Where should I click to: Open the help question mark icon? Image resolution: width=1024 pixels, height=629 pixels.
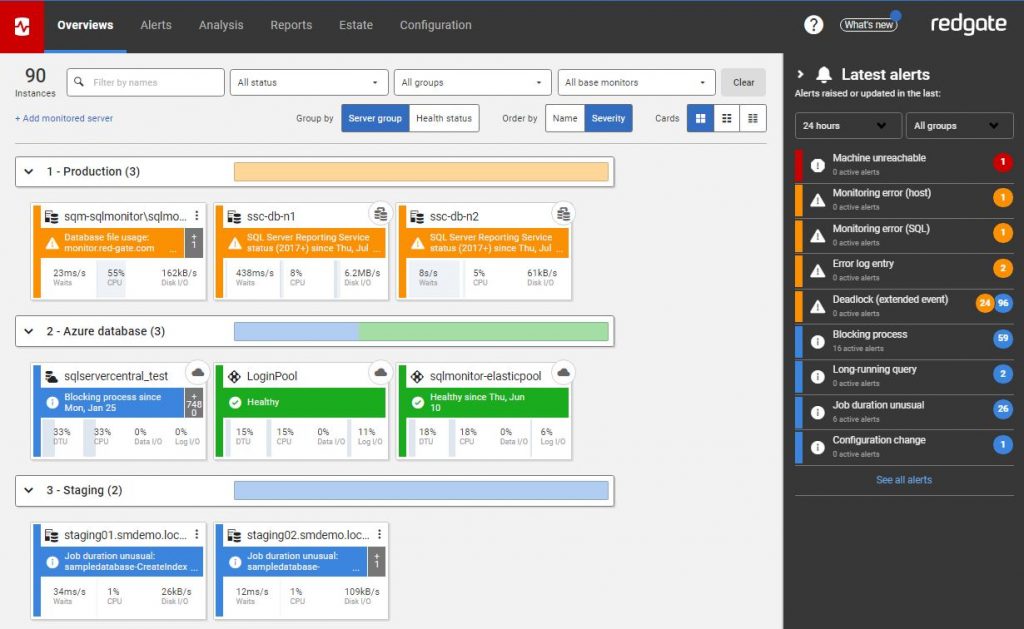coord(813,24)
